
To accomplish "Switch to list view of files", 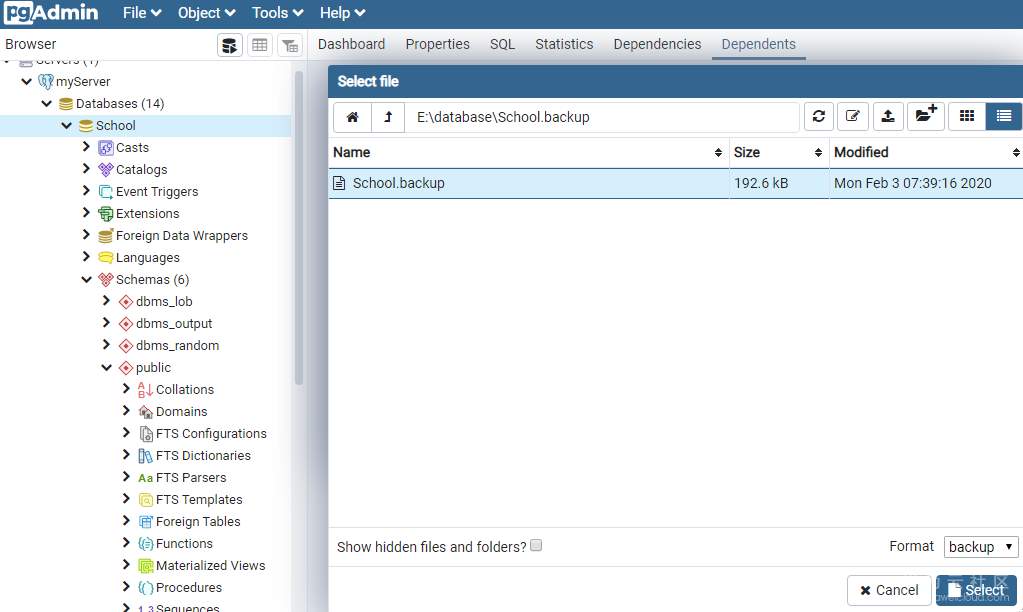I will tap(1003, 117).
